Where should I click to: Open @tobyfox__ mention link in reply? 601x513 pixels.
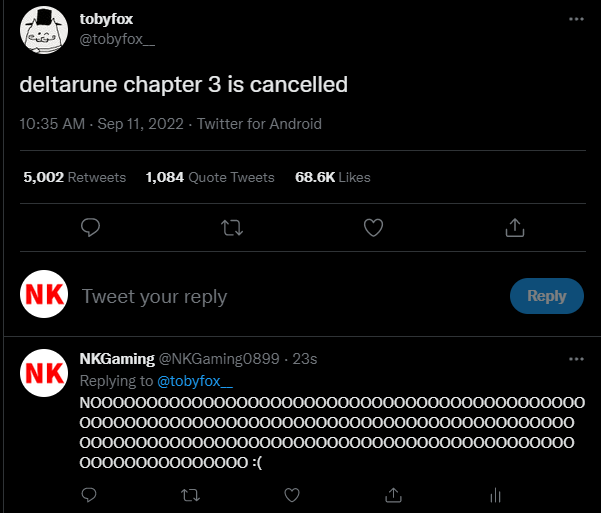pos(195,381)
